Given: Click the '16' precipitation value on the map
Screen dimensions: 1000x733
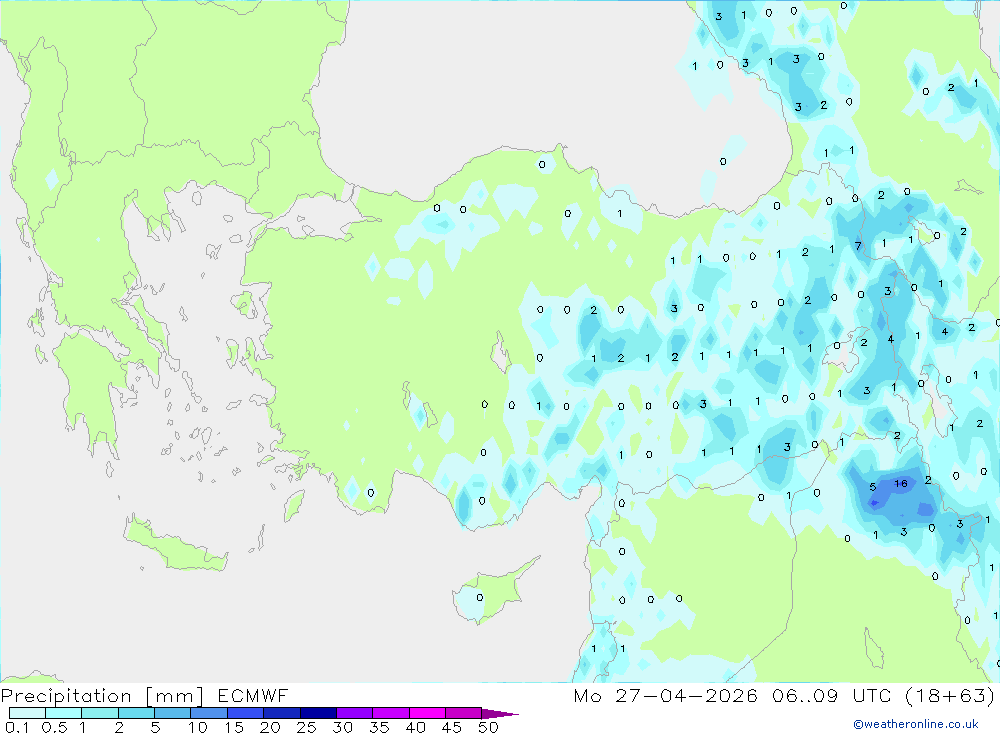Looking at the screenshot, I should (x=901, y=484).
